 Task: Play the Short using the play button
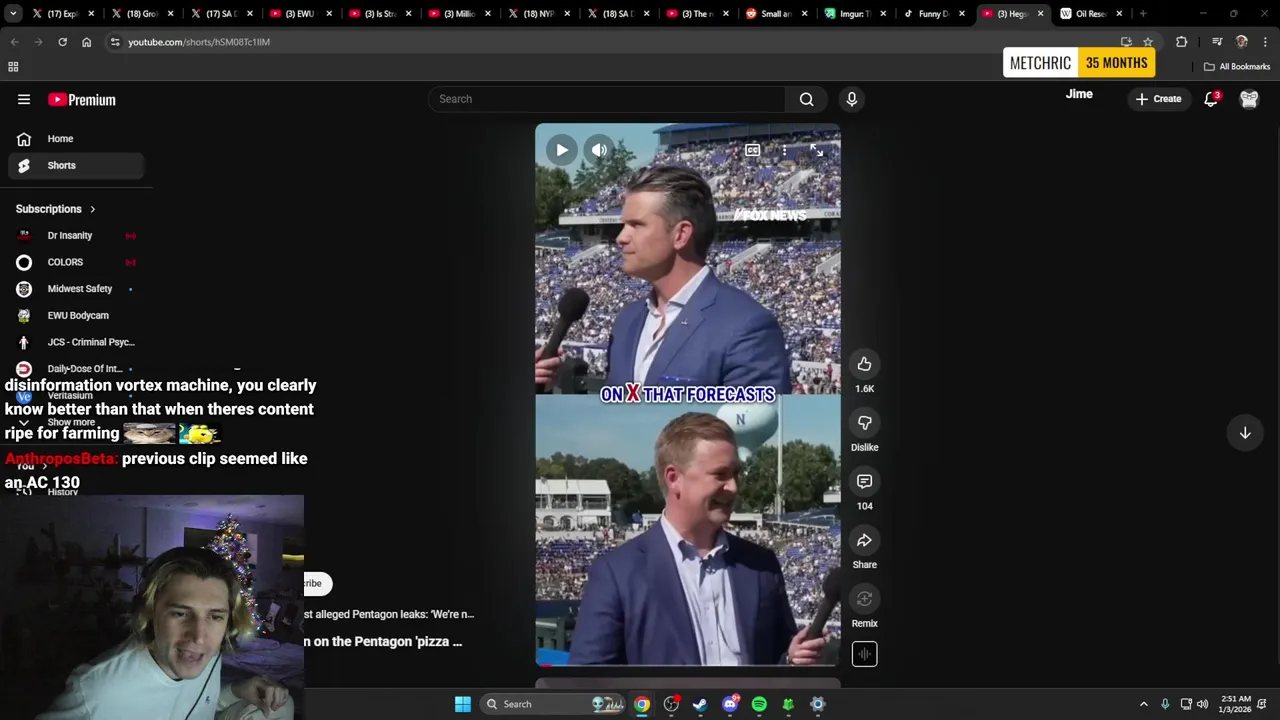pos(561,150)
